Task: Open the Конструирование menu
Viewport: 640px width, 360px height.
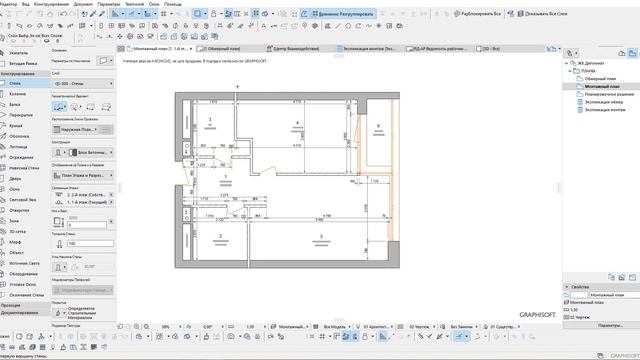Action: pos(51,4)
